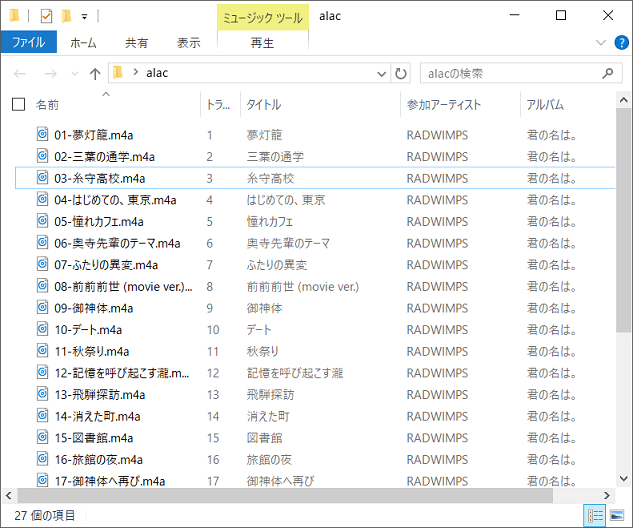Switch to large icons view in status bar

point(617,515)
